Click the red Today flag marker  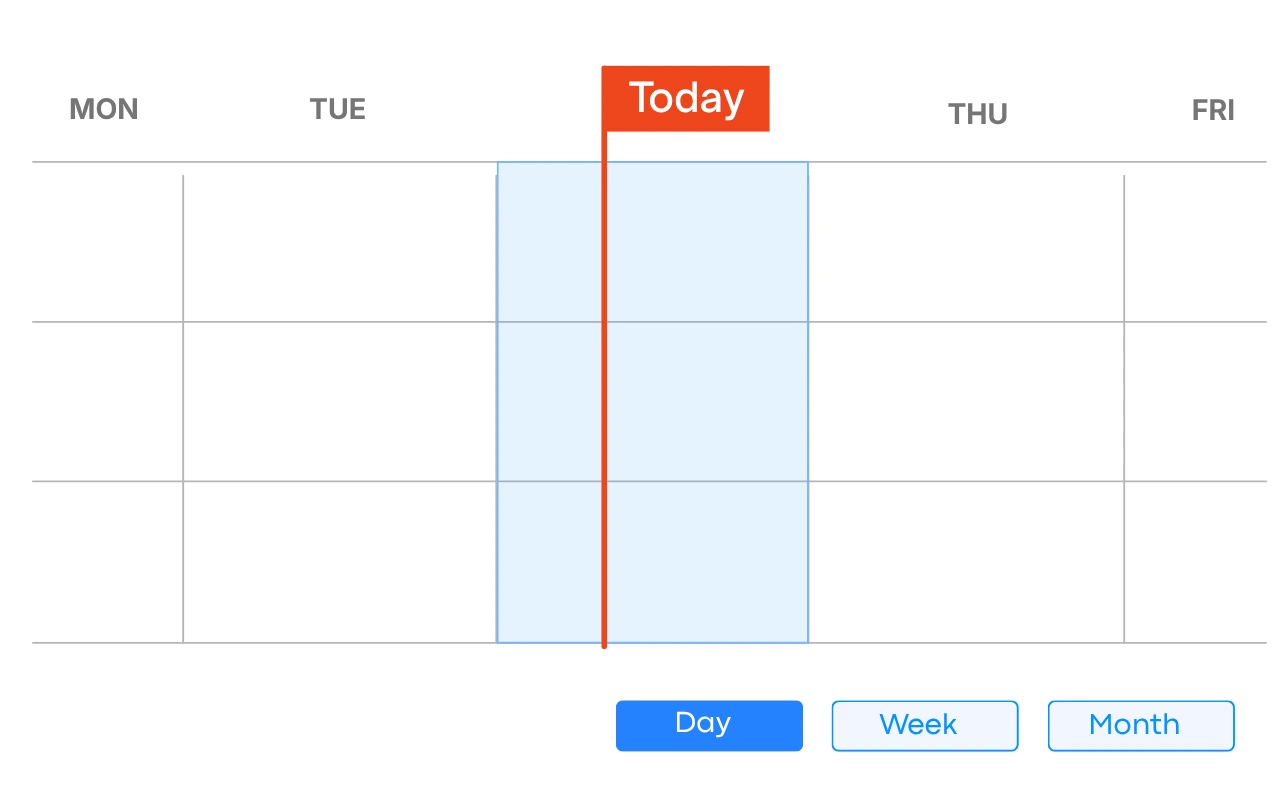pyautogui.click(x=685, y=97)
